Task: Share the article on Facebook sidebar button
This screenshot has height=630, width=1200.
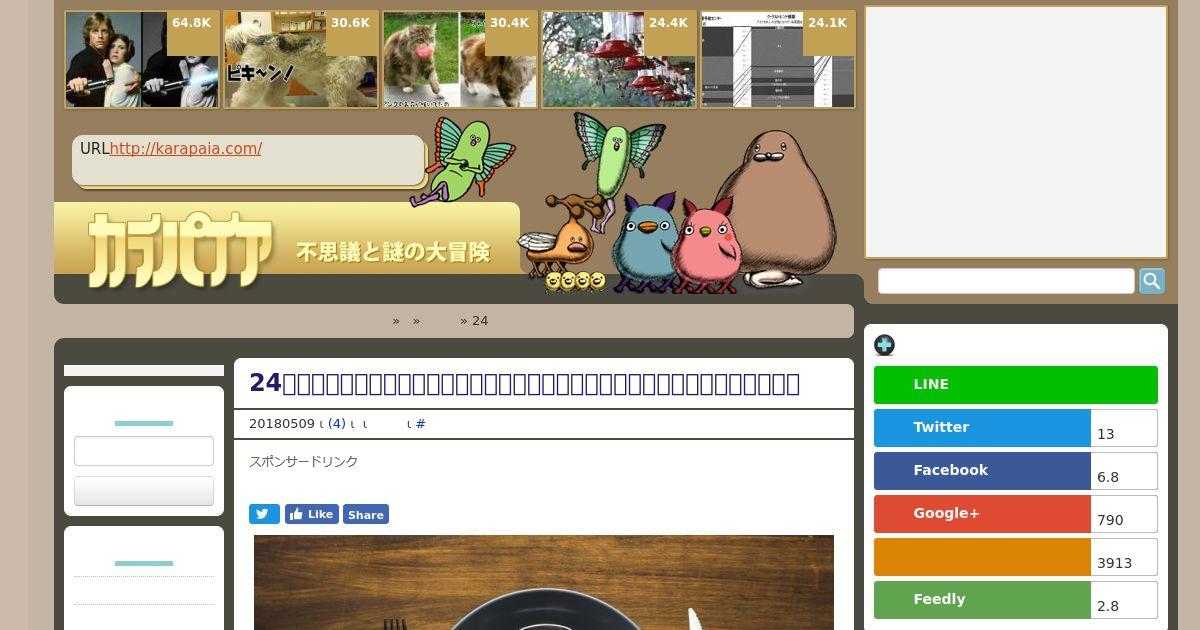Action: coord(982,471)
